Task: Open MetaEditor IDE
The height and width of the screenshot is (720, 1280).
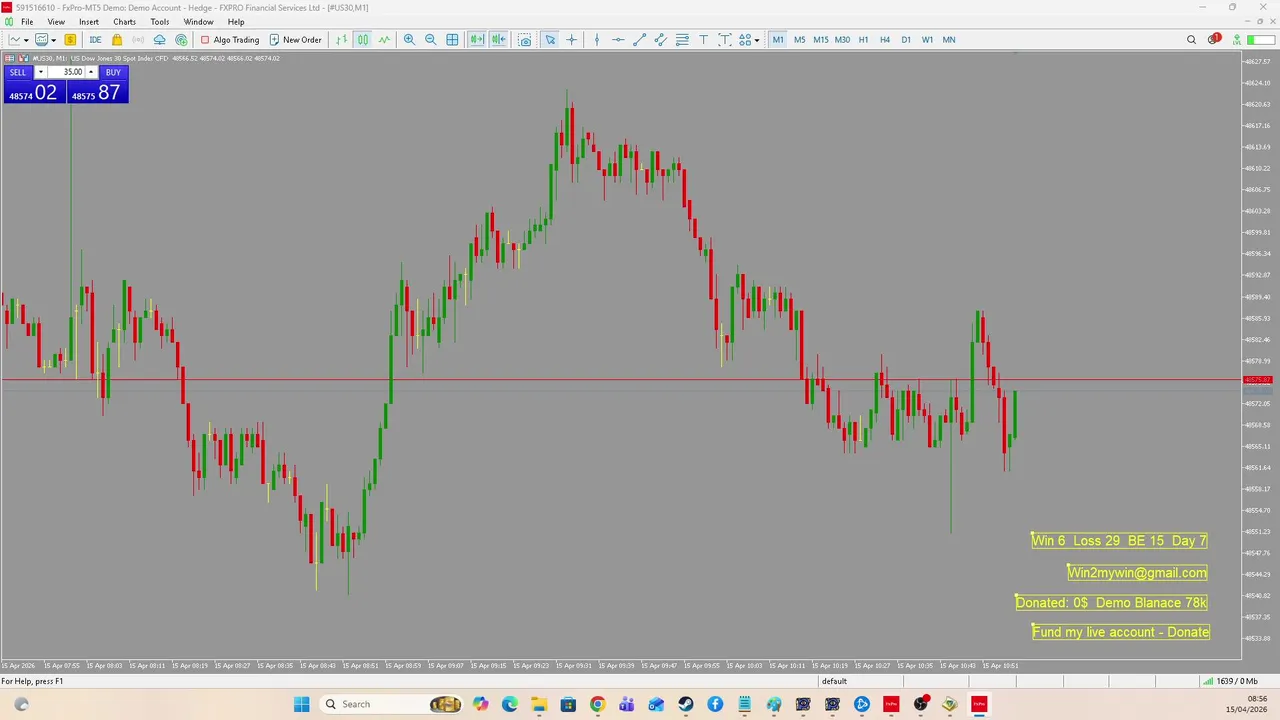Action: click(95, 40)
